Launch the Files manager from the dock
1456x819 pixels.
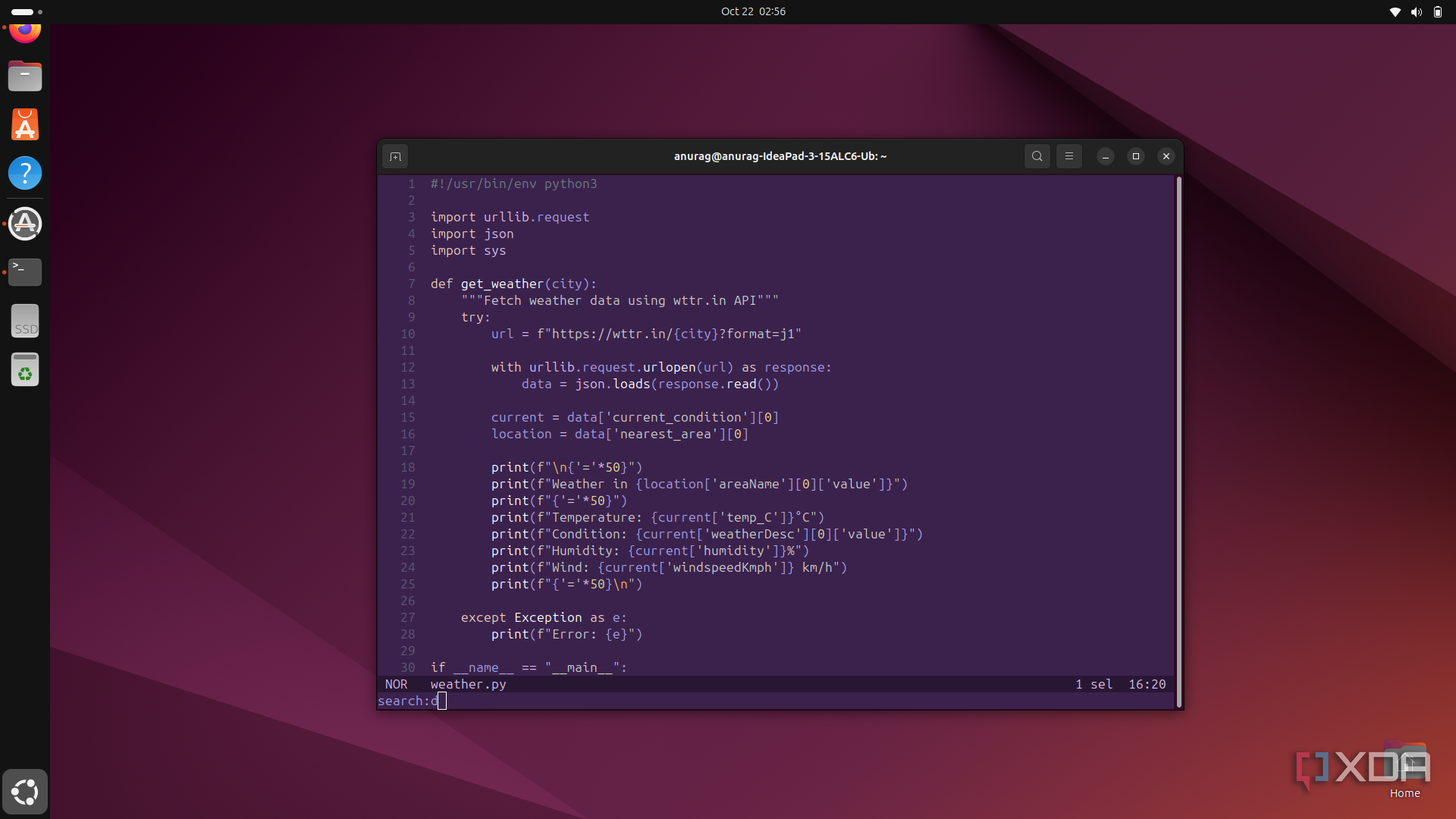click(25, 77)
